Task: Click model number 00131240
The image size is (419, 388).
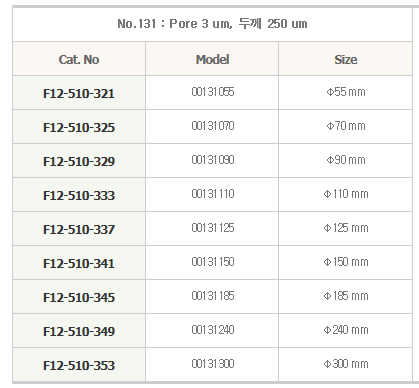Action: pos(213,330)
